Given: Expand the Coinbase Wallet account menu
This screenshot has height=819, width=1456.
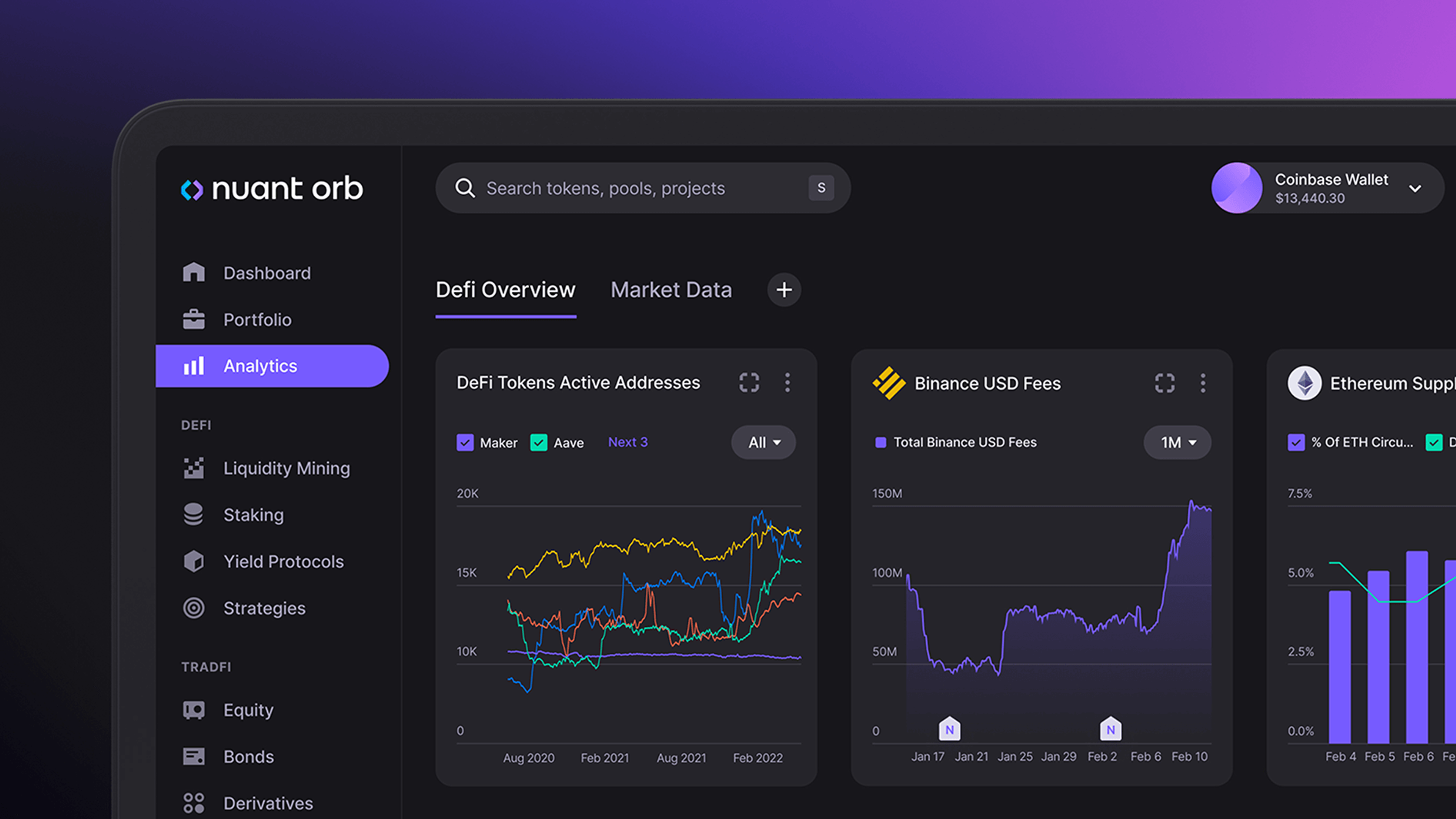Looking at the screenshot, I should tap(1415, 189).
